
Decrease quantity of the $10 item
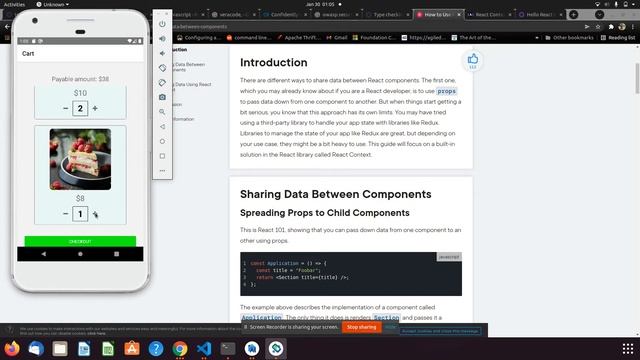tap(66, 109)
